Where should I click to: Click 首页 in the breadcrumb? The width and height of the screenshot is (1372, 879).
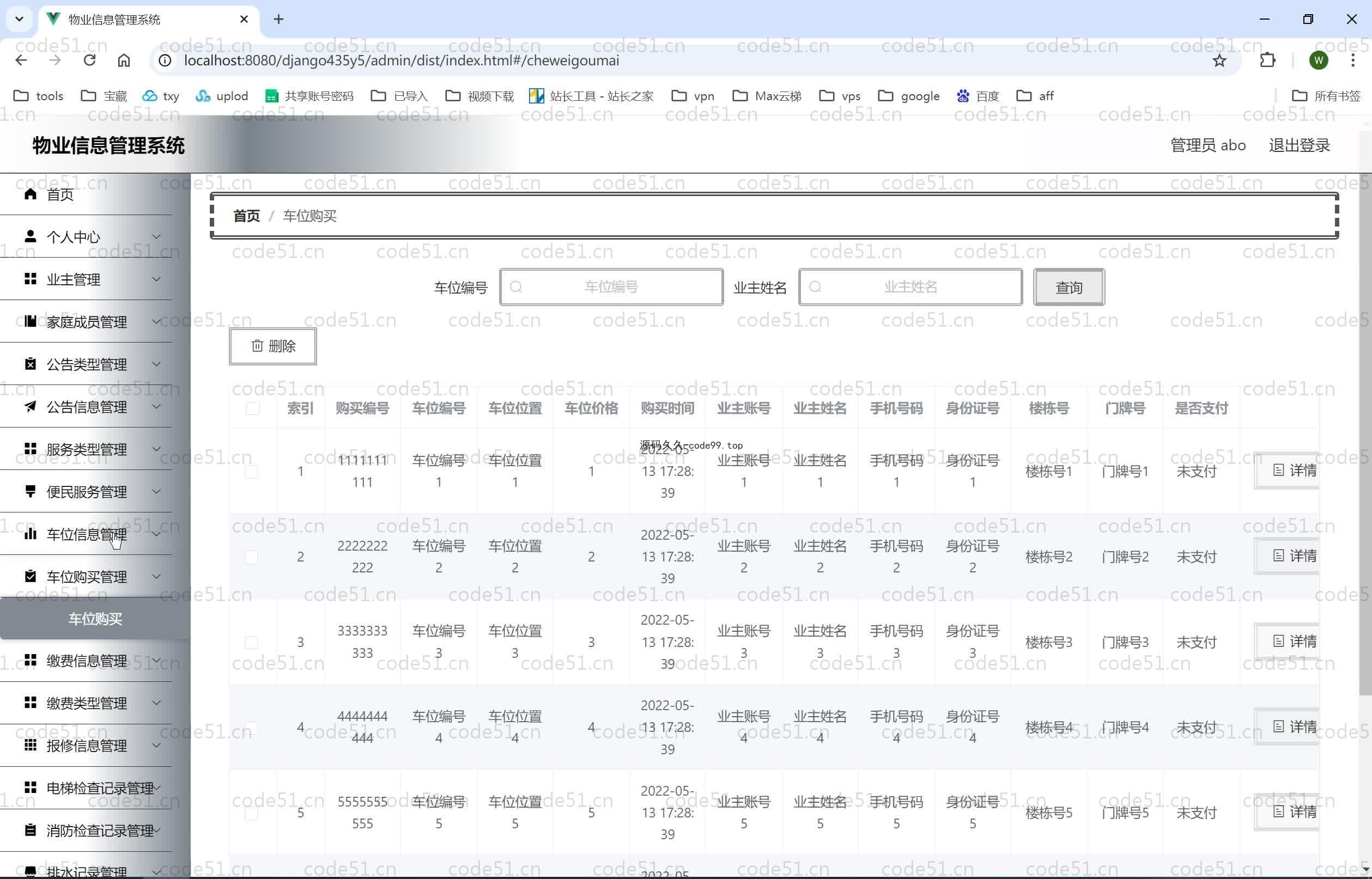coord(247,216)
